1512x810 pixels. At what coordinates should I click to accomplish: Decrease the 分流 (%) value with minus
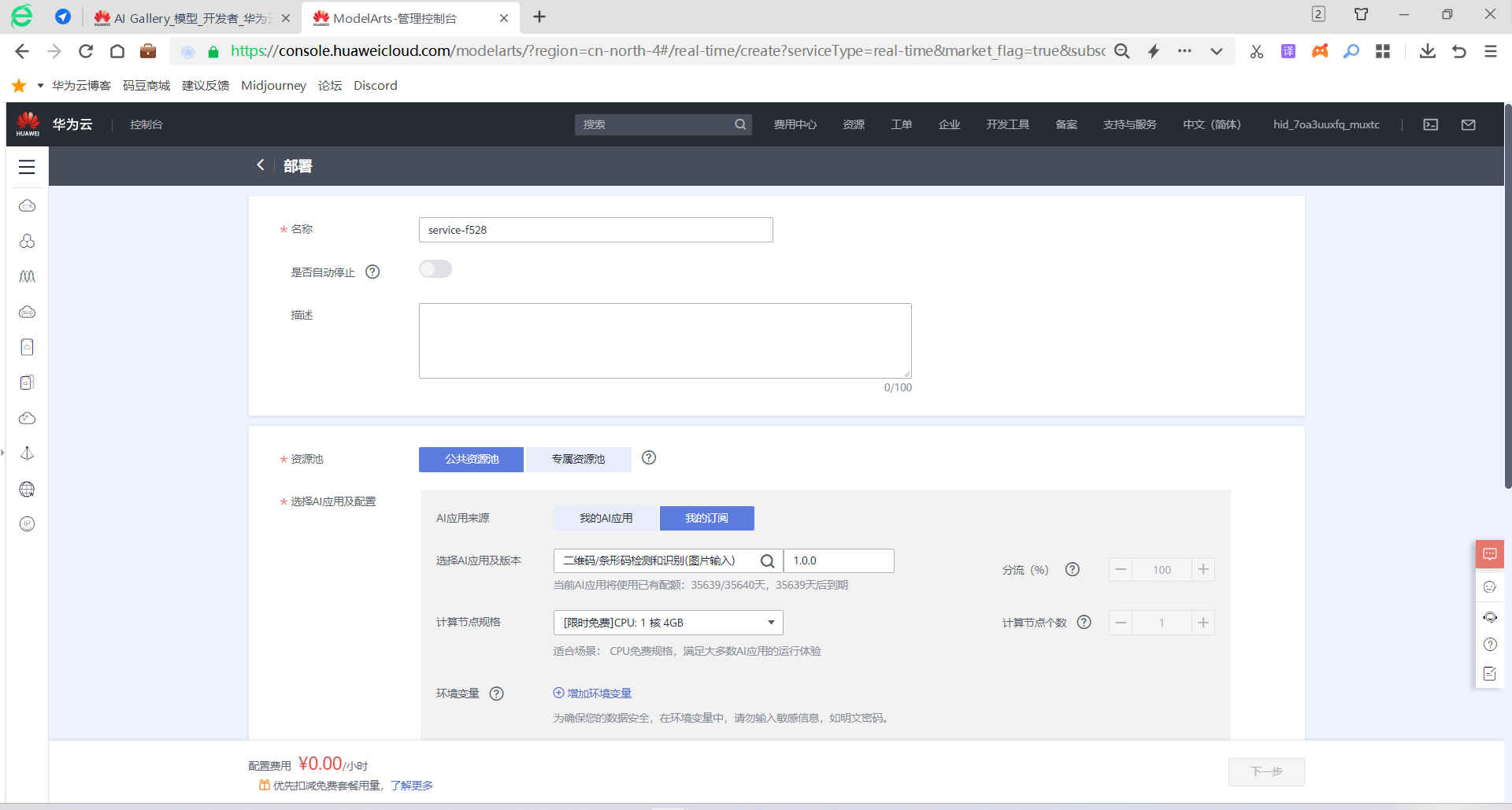point(1121,569)
